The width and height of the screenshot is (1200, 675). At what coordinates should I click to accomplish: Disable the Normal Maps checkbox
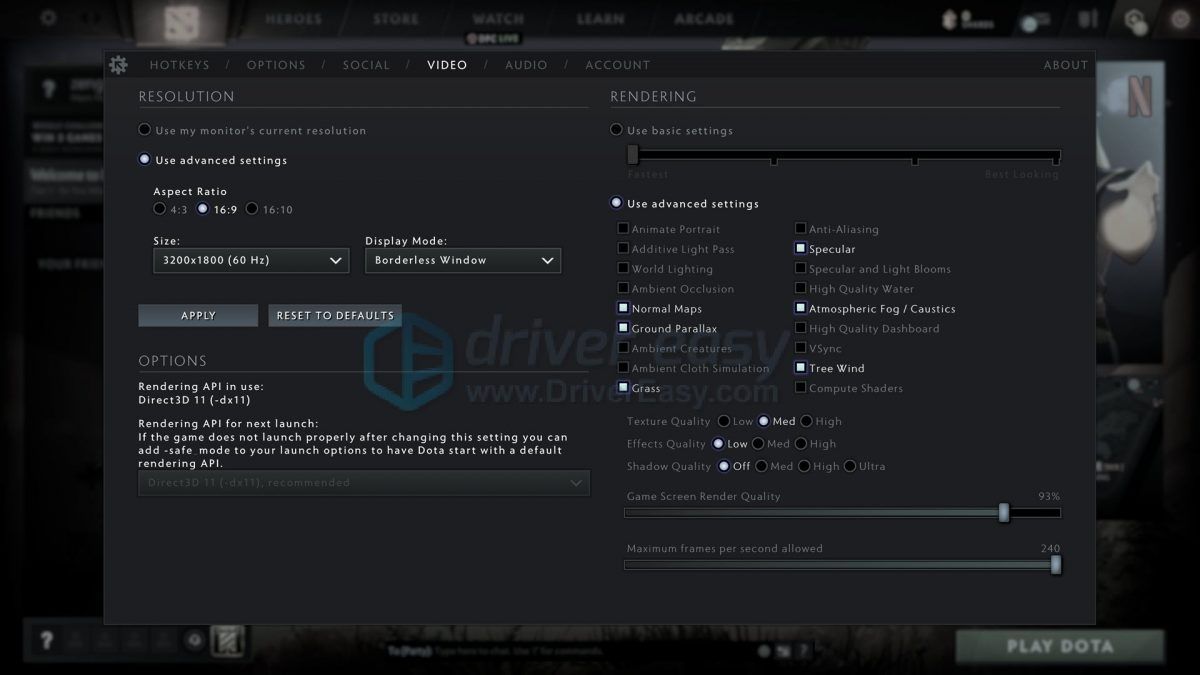click(624, 309)
